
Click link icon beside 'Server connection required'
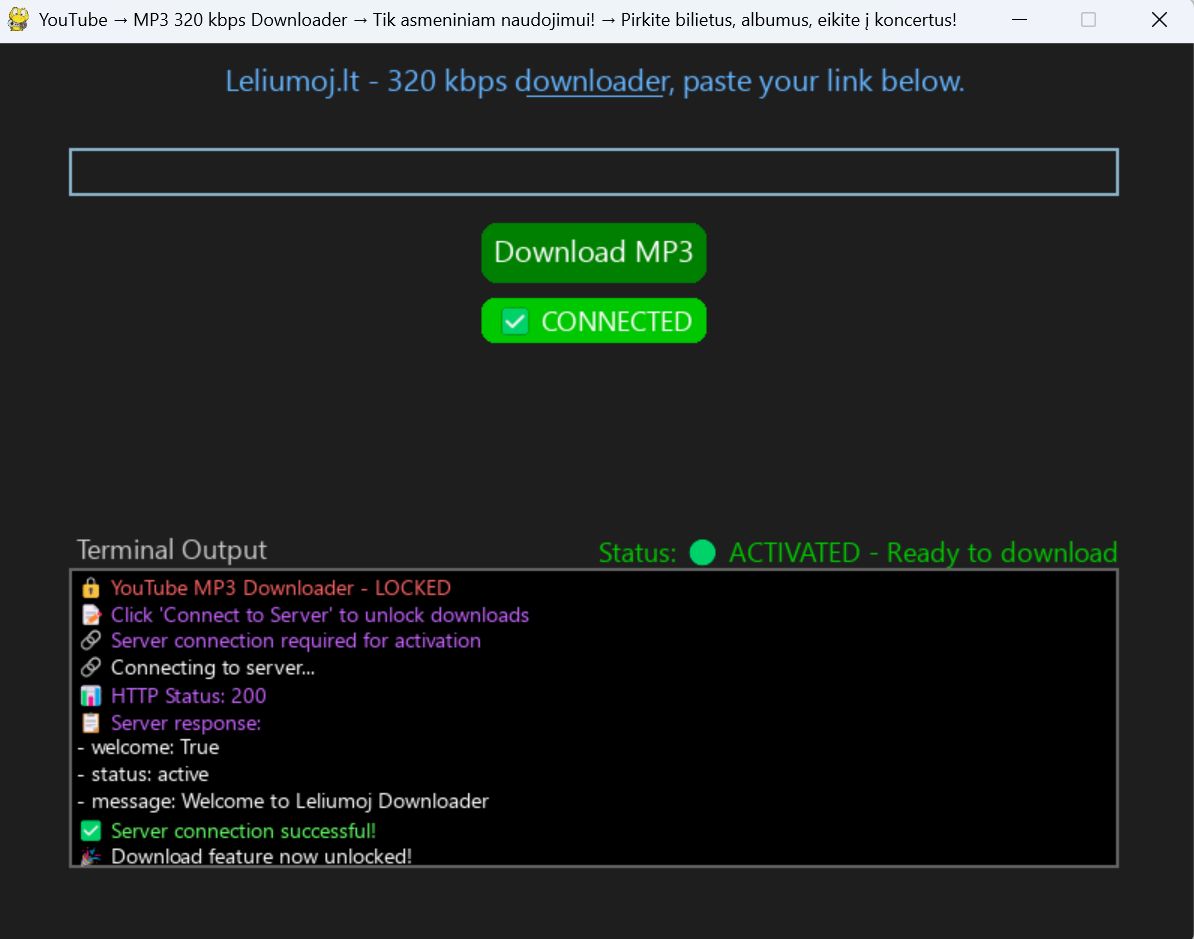[x=91, y=640]
